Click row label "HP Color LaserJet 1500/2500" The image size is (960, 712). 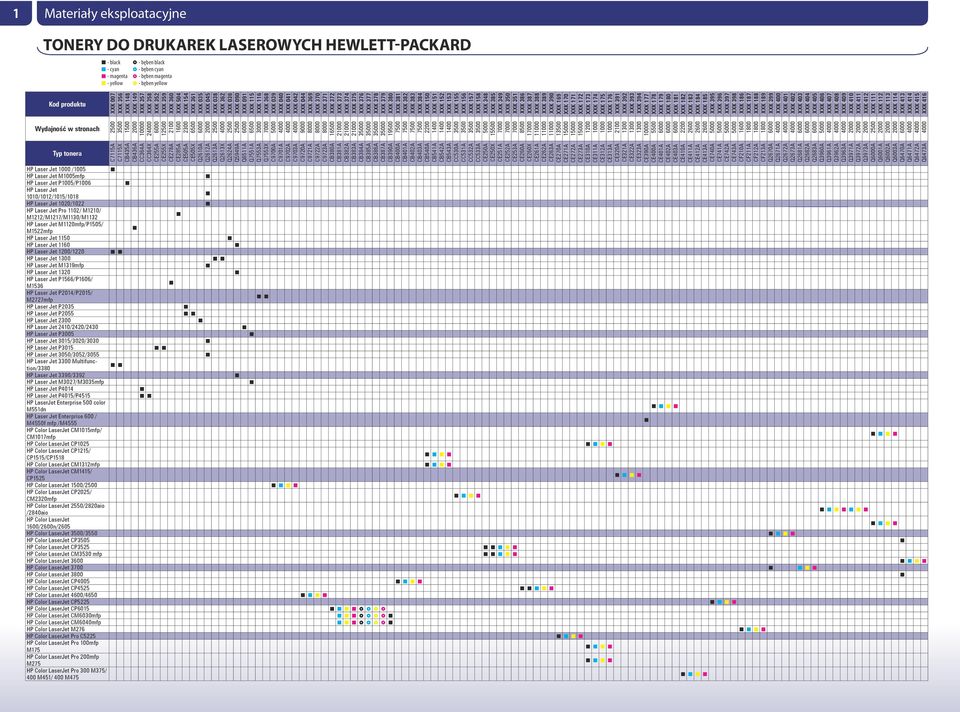coord(62,485)
